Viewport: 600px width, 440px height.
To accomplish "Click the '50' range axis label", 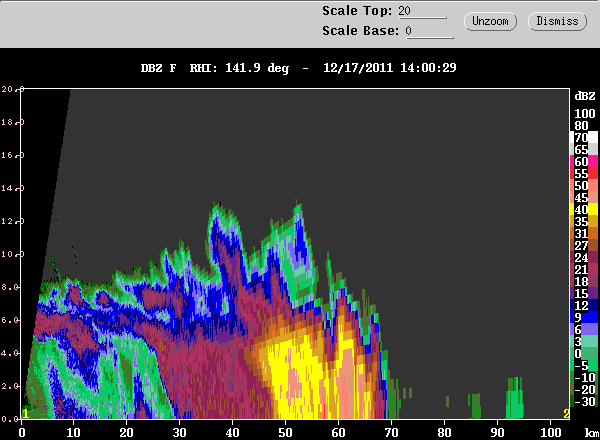I will pyautogui.click(x=285, y=433).
